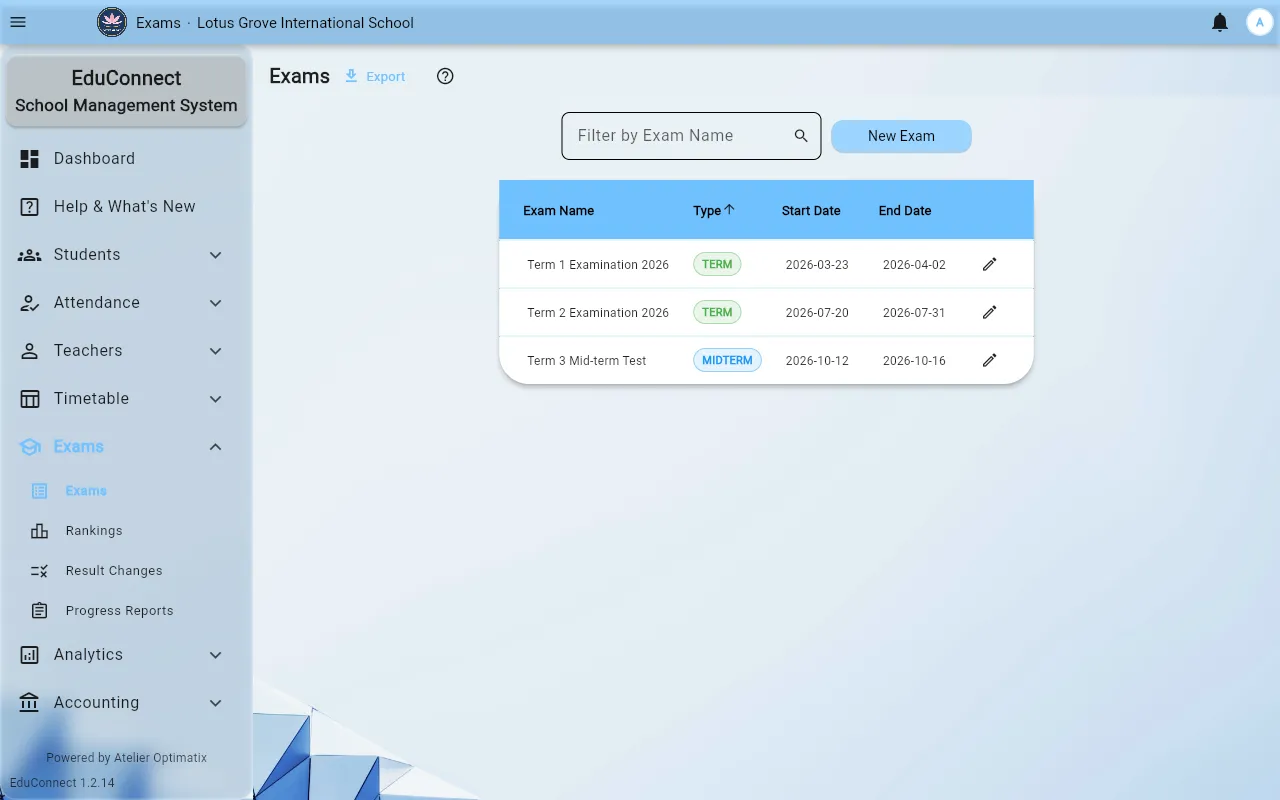Click the search magnifier icon
Image resolution: width=1280 pixels, height=800 pixels.
(801, 136)
